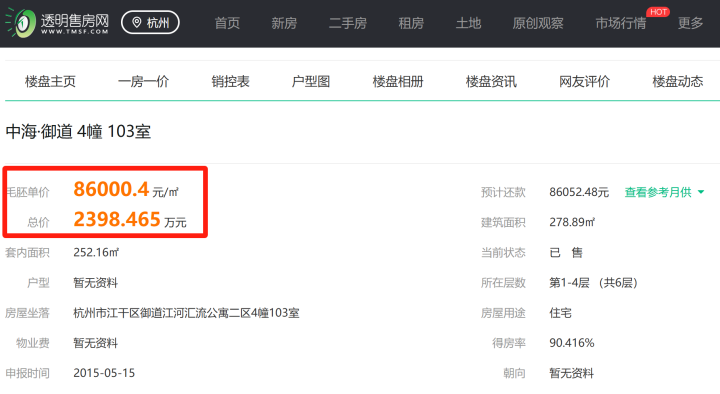Select the 所在层数 value 第1-4层 (共6层)
Screen dimensions: 720x394
(x=593, y=283)
